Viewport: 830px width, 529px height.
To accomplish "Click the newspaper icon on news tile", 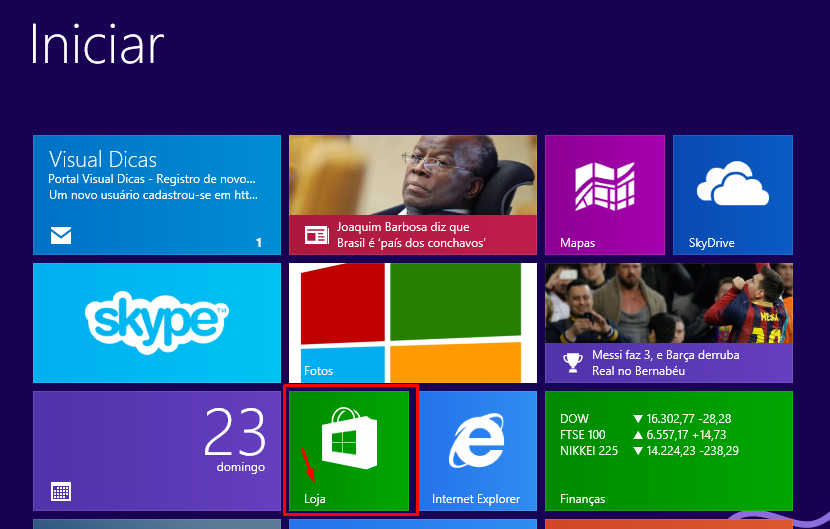I will 317,235.
